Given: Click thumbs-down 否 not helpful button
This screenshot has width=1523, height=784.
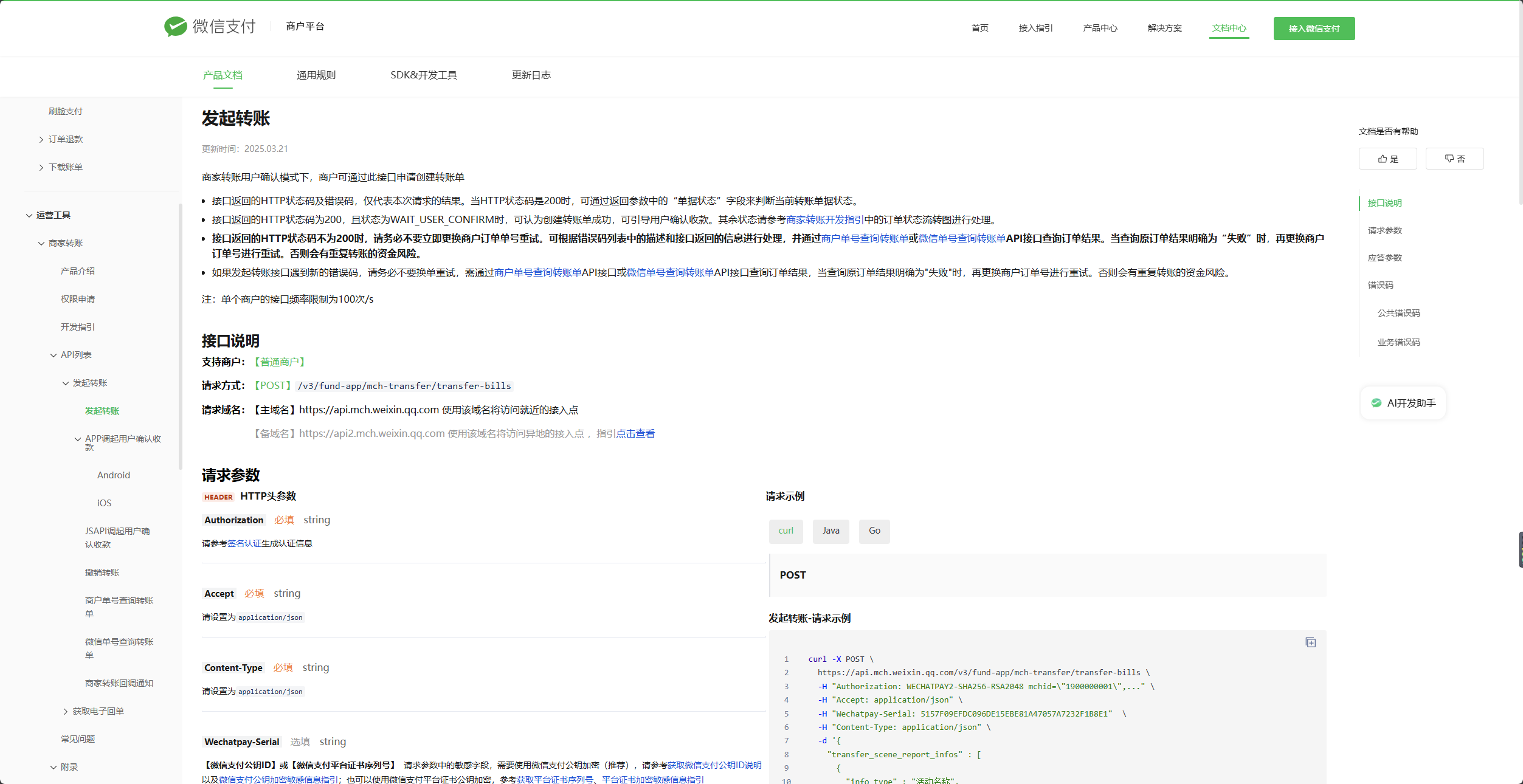Looking at the screenshot, I should [x=1454, y=159].
